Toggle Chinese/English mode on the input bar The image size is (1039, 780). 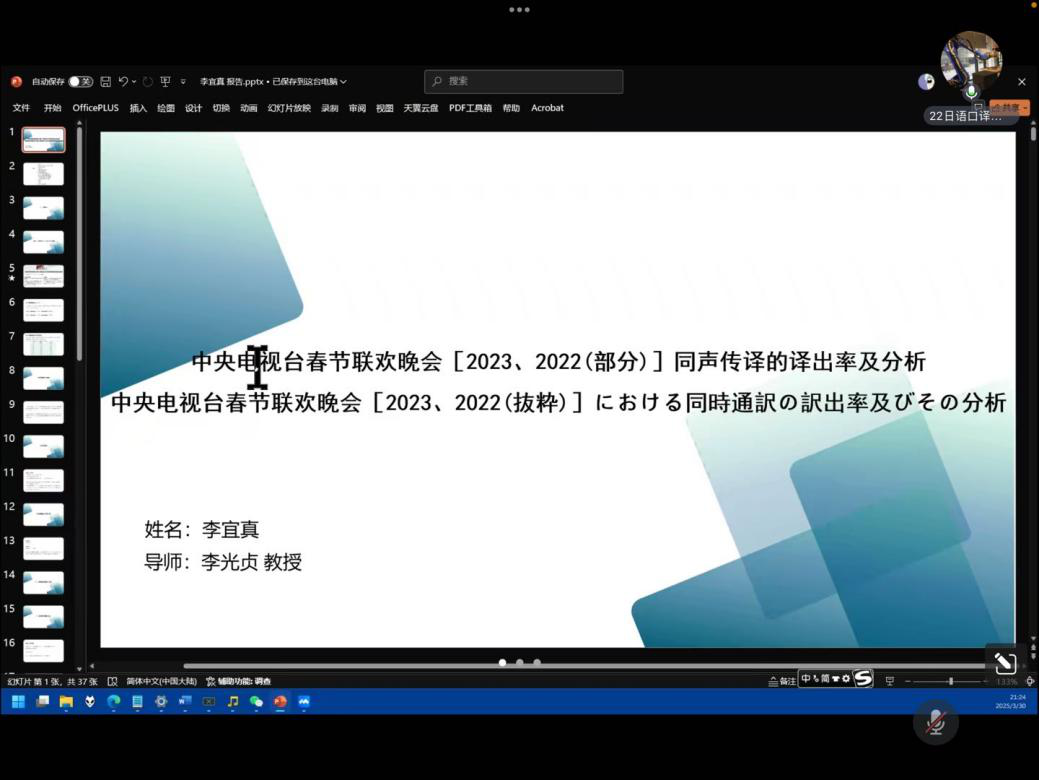click(x=806, y=679)
